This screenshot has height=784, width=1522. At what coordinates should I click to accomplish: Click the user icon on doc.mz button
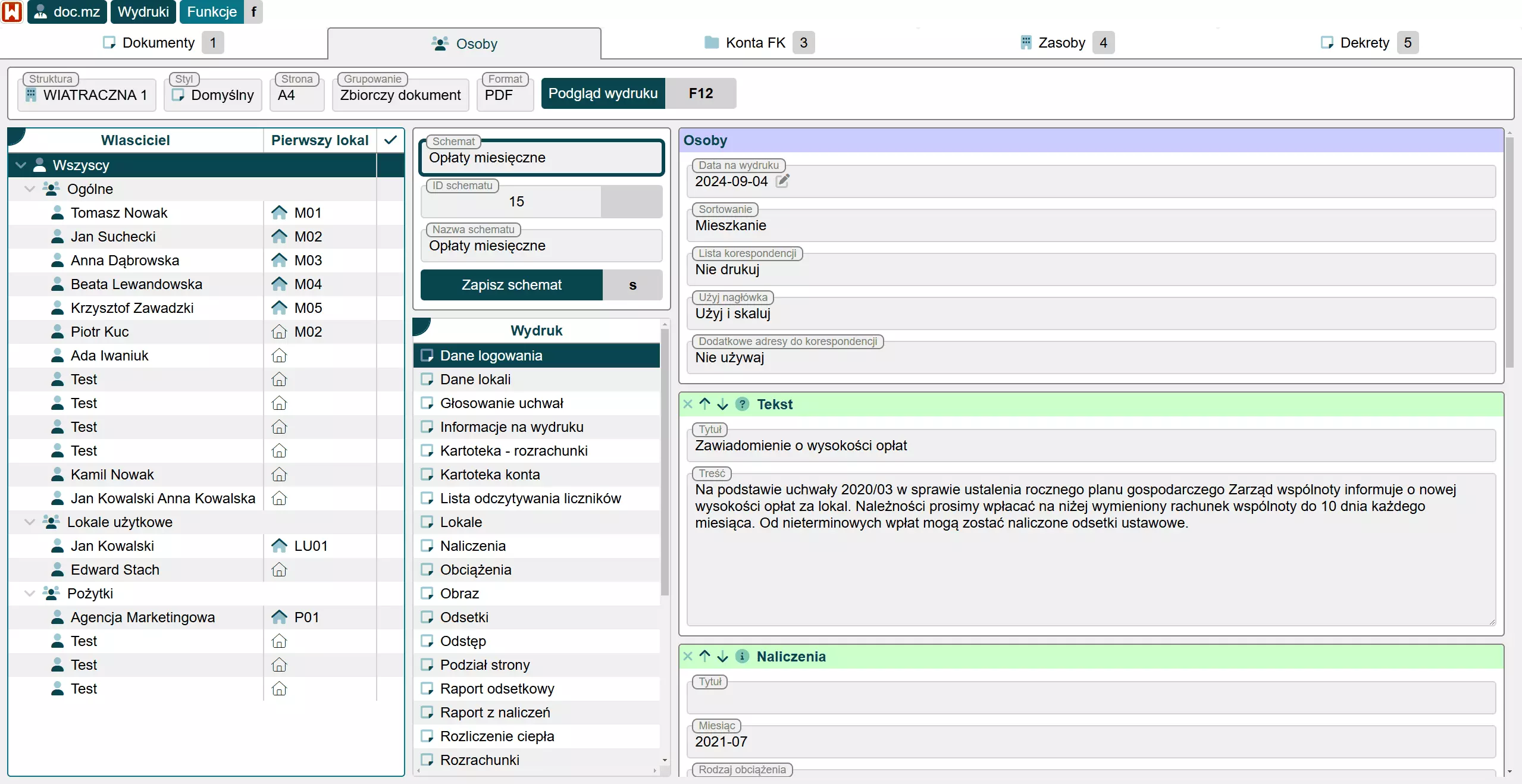click(40, 12)
